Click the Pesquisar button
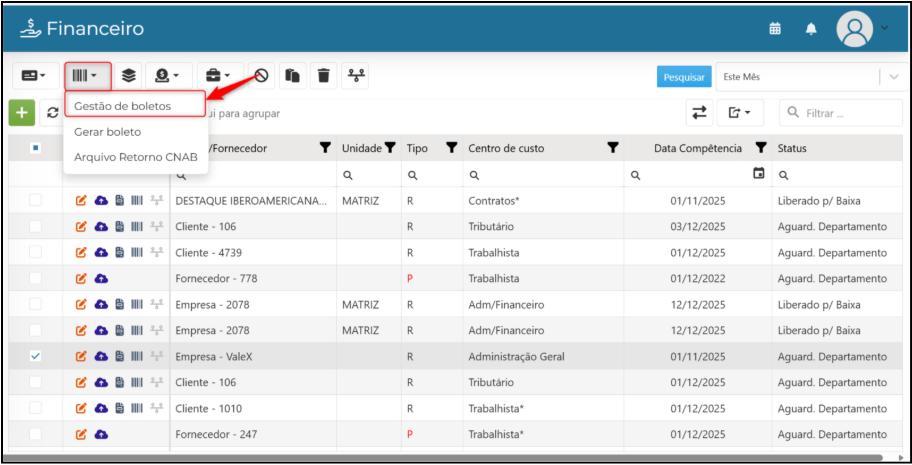Viewport: 912px width, 465px height. [684, 77]
